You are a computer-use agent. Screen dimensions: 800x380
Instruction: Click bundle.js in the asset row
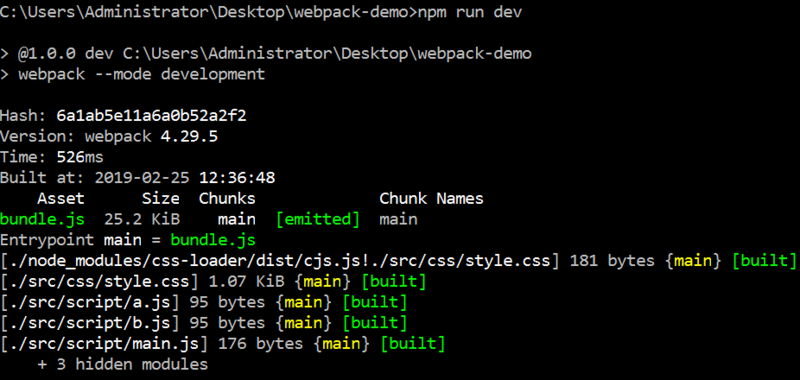pyautogui.click(x=42, y=219)
